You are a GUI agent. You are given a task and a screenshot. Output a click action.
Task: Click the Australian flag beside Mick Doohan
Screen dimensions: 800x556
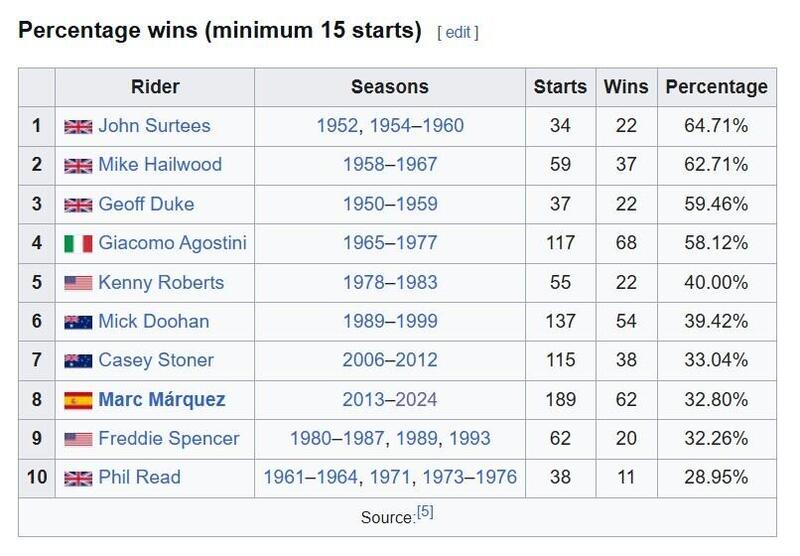click(77, 321)
